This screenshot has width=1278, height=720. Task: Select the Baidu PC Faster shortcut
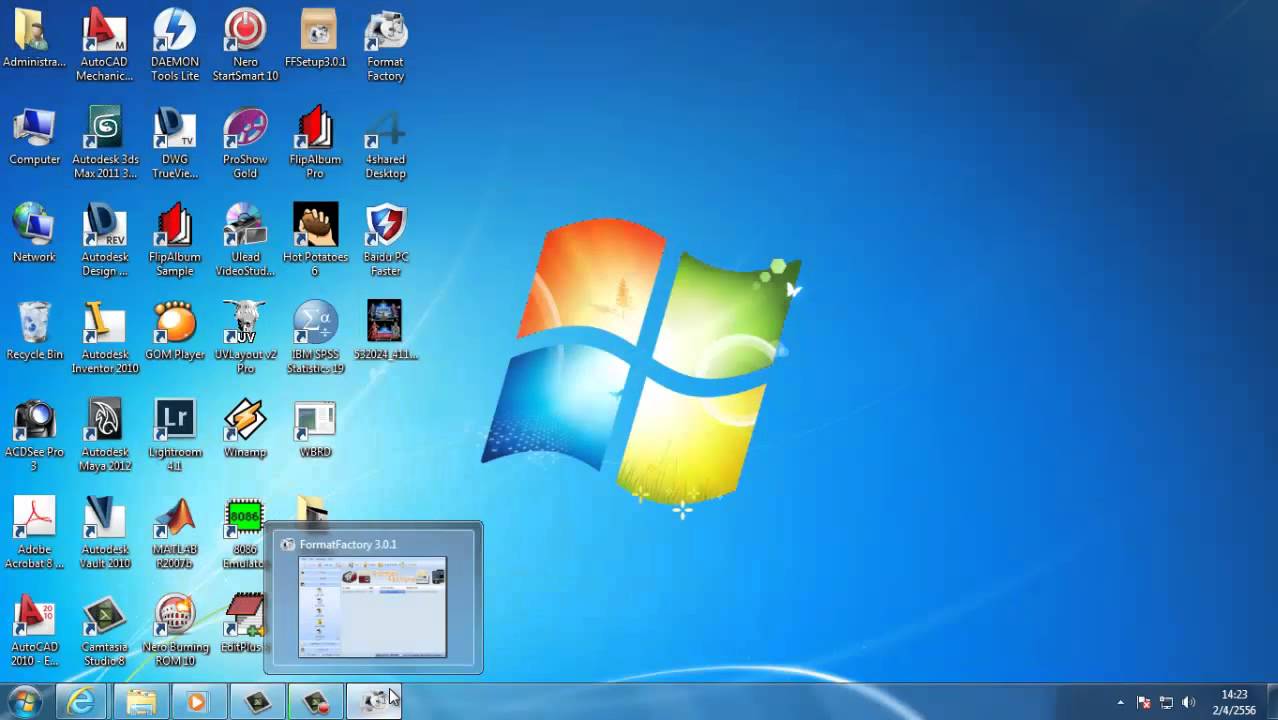click(x=385, y=241)
